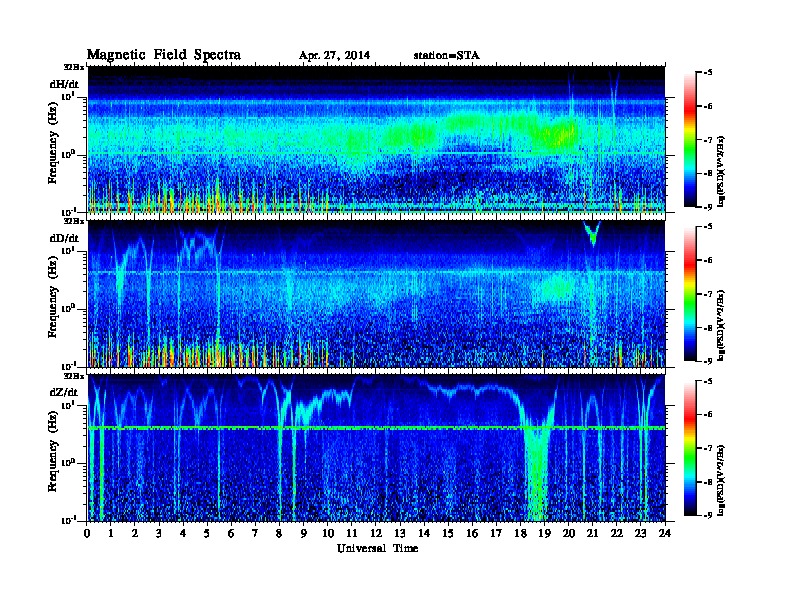Click the 10⁰ frequency tick of the dZ/dt panel
792x612 pixels.
tap(68, 463)
